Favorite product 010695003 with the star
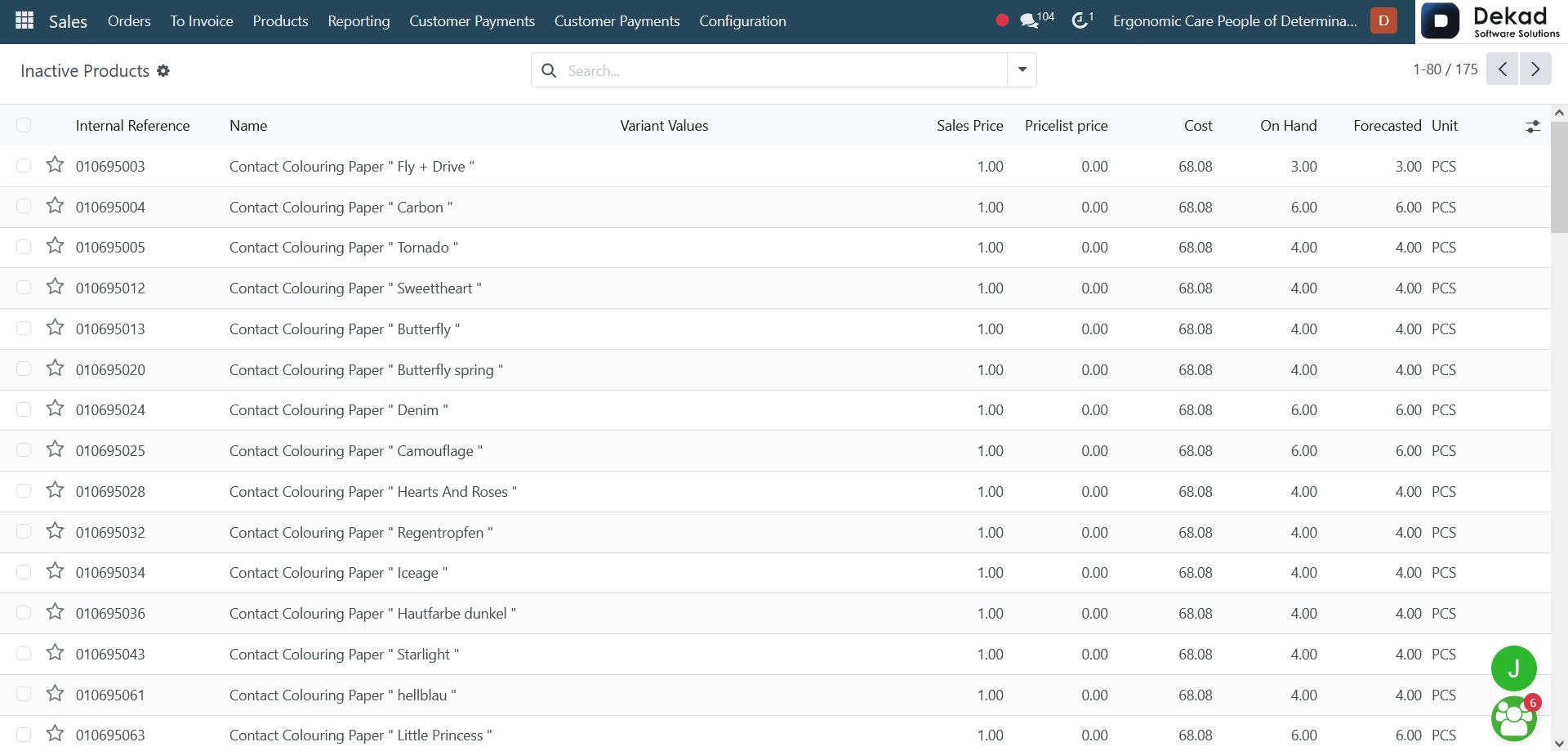1568x751 pixels. (x=55, y=165)
